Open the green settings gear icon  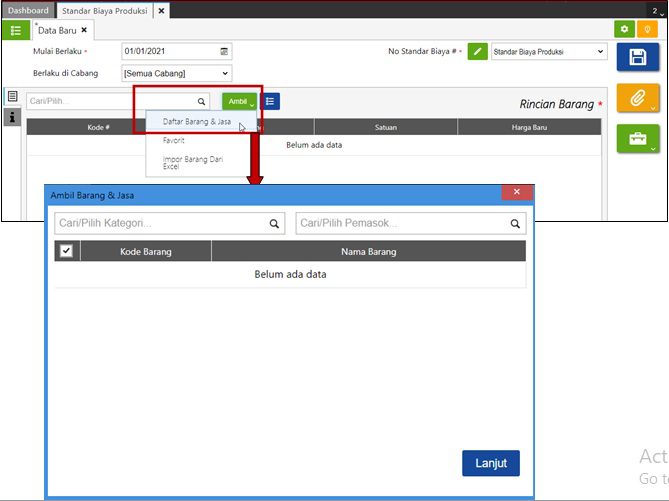pyautogui.click(x=624, y=30)
